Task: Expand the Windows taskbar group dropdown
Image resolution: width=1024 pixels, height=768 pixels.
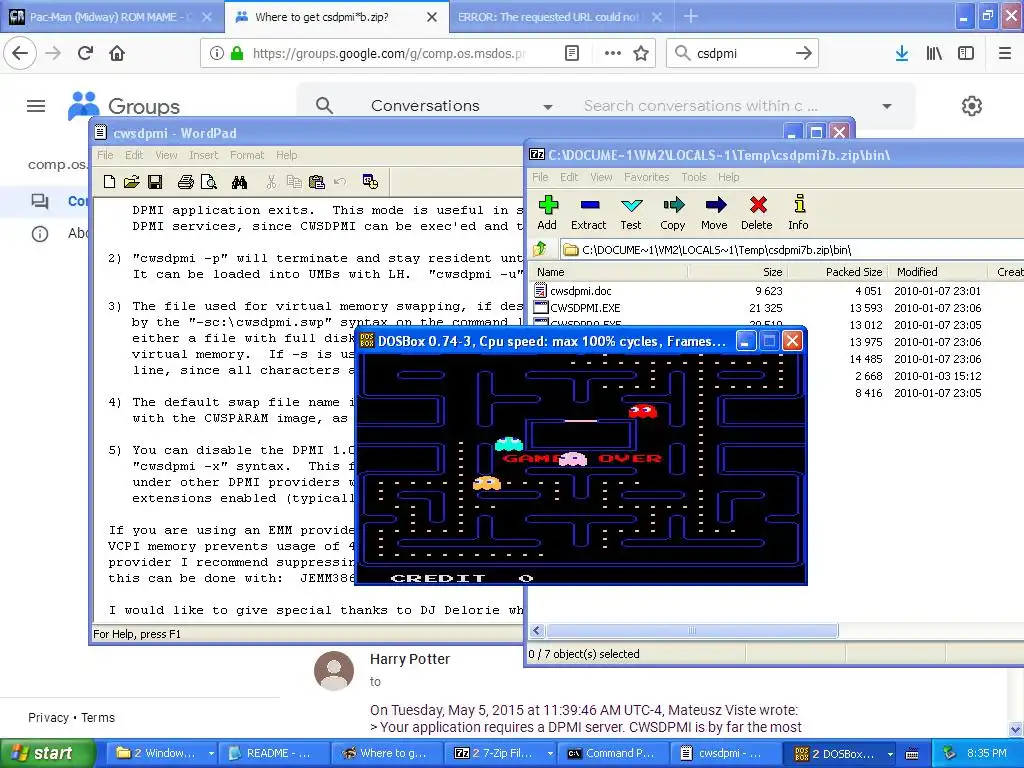Action: tap(211, 754)
